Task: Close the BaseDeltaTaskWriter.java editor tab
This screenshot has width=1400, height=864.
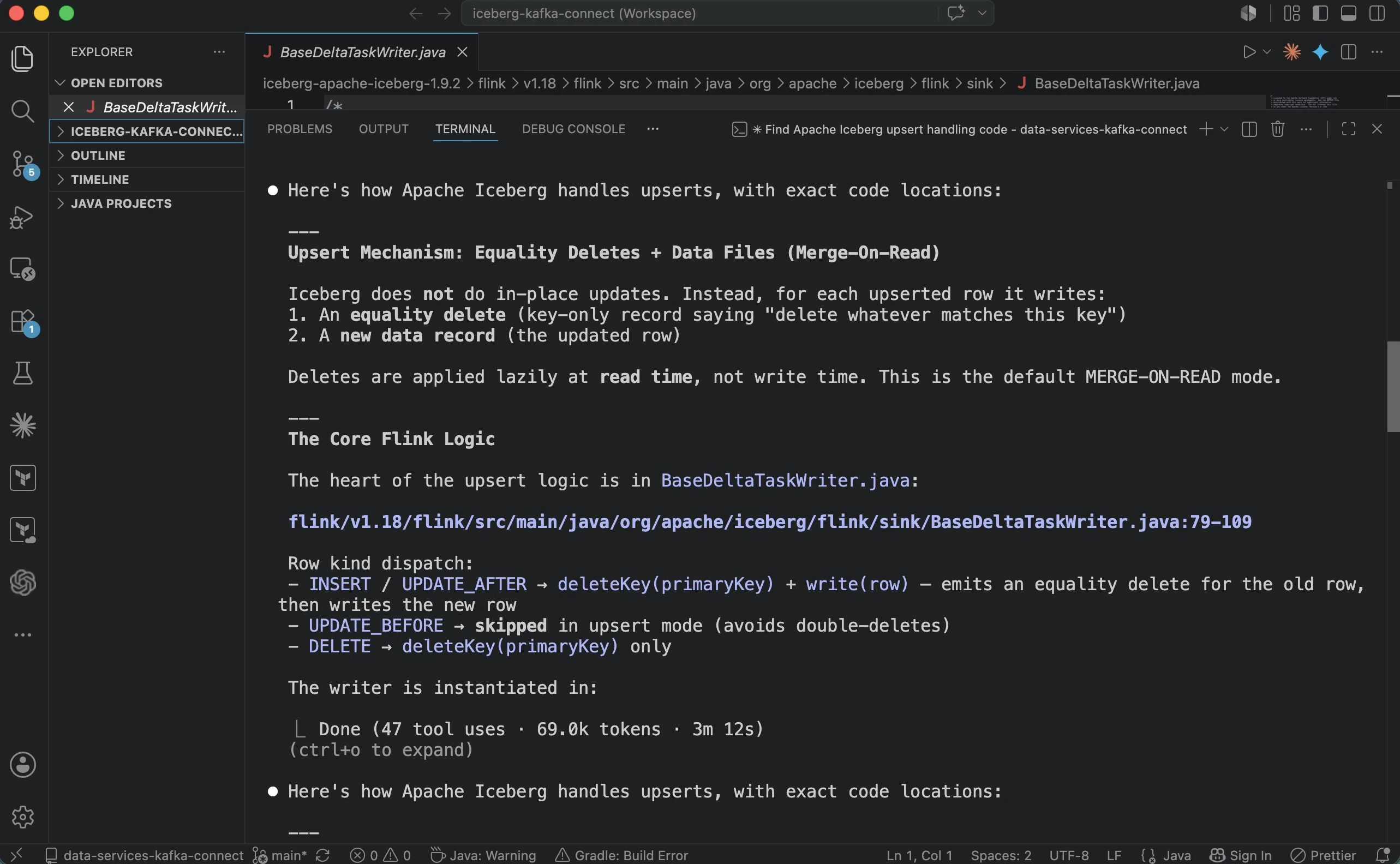Action: 462,52
